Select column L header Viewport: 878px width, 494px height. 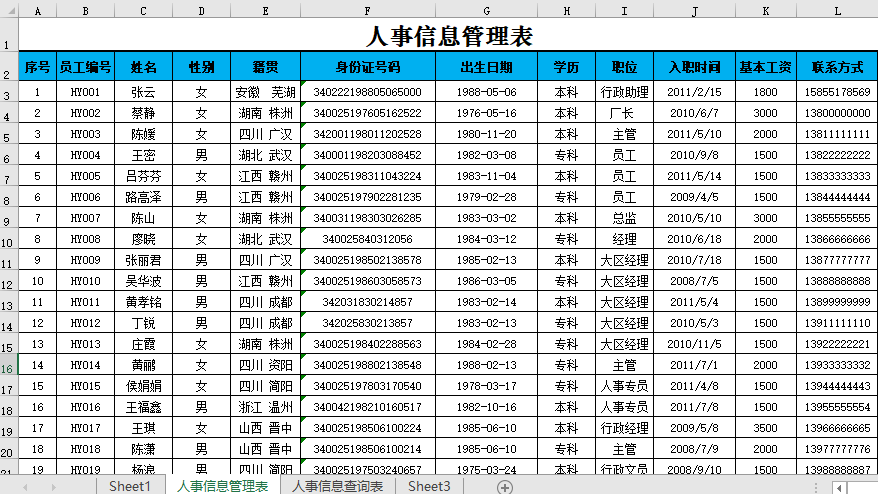tap(838, 11)
